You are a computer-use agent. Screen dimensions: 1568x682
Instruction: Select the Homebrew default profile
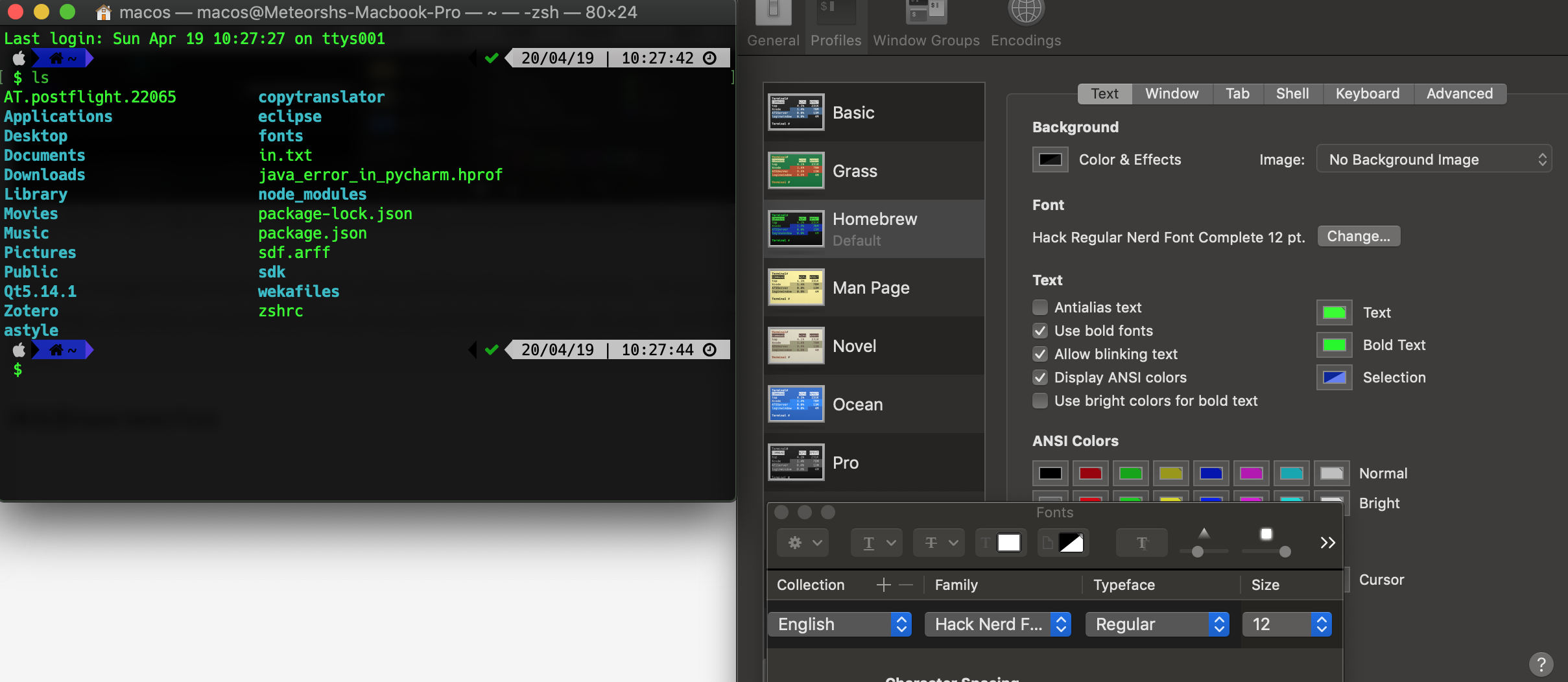(x=874, y=229)
